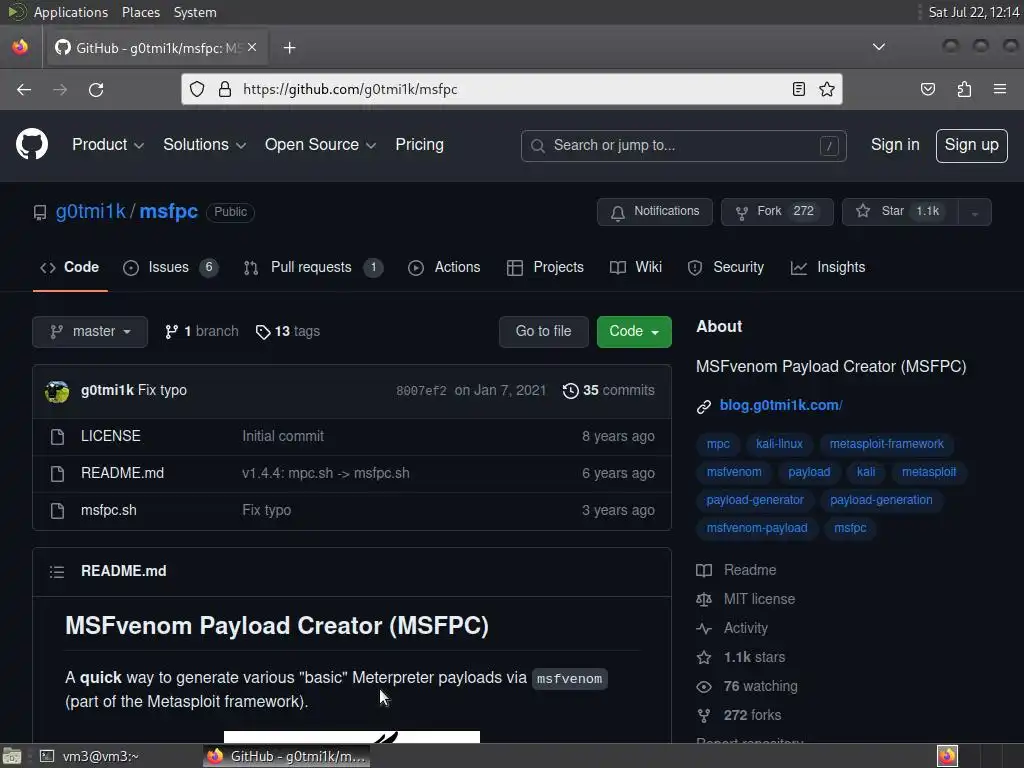The height and width of the screenshot is (768, 1024).
Task: Click the 35 commits link
Action: (x=609, y=391)
